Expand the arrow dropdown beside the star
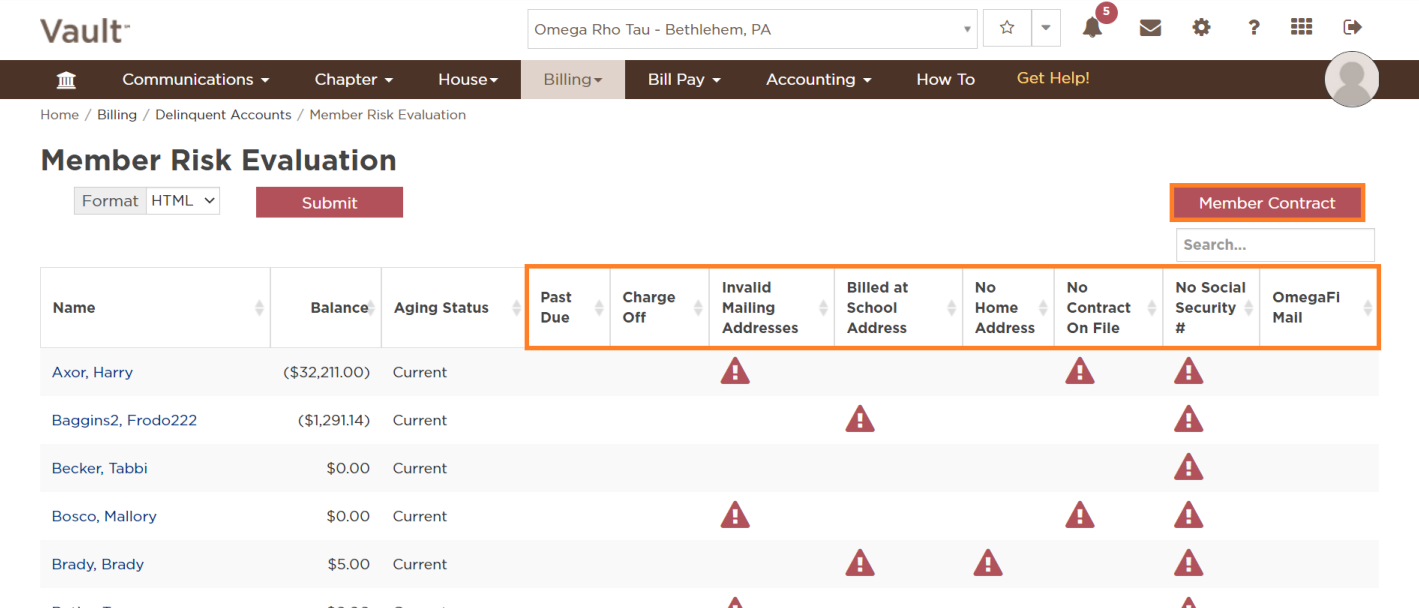Image resolution: width=1419 pixels, height=608 pixels. [1045, 29]
